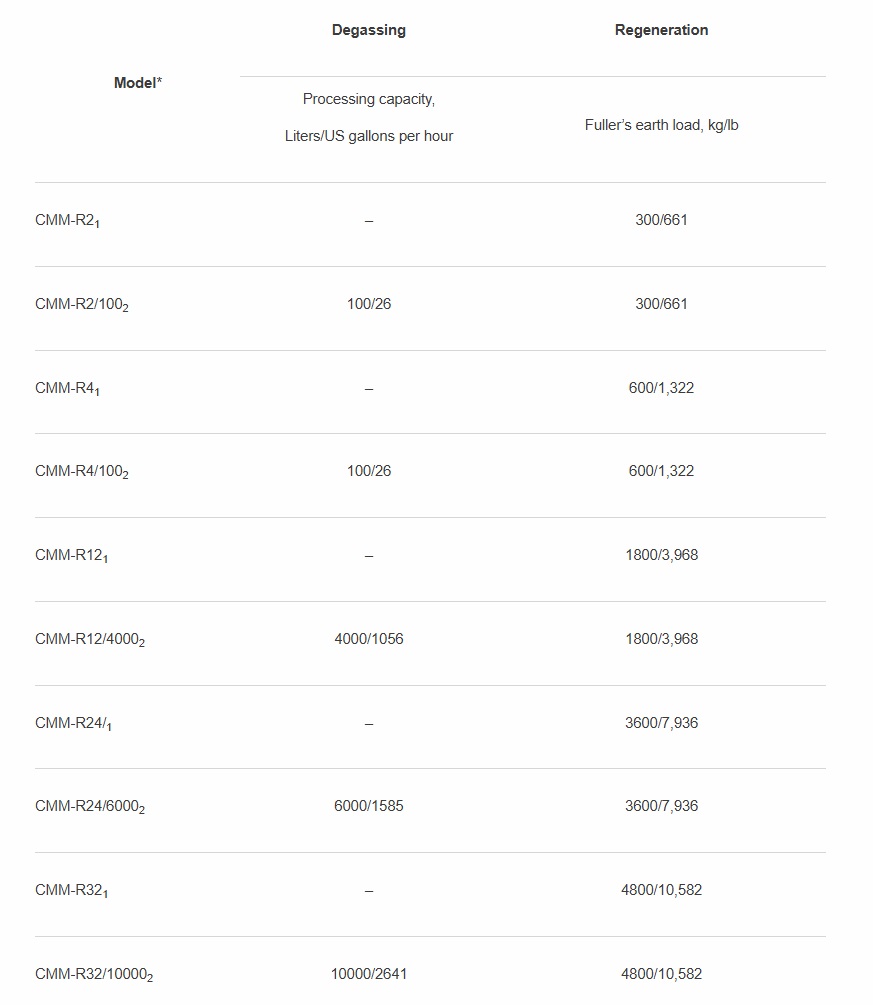Viewport: 873px width, 1005px height.
Task: Click the CMM-R32 model row label
Action: [71, 891]
